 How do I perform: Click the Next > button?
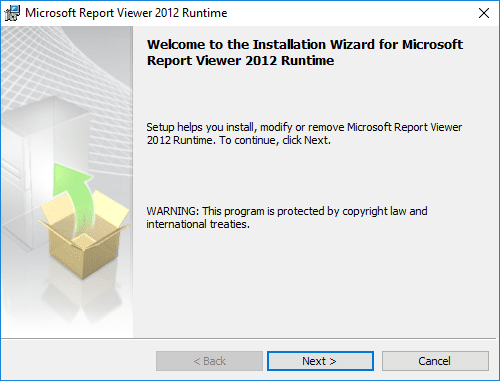click(x=320, y=361)
